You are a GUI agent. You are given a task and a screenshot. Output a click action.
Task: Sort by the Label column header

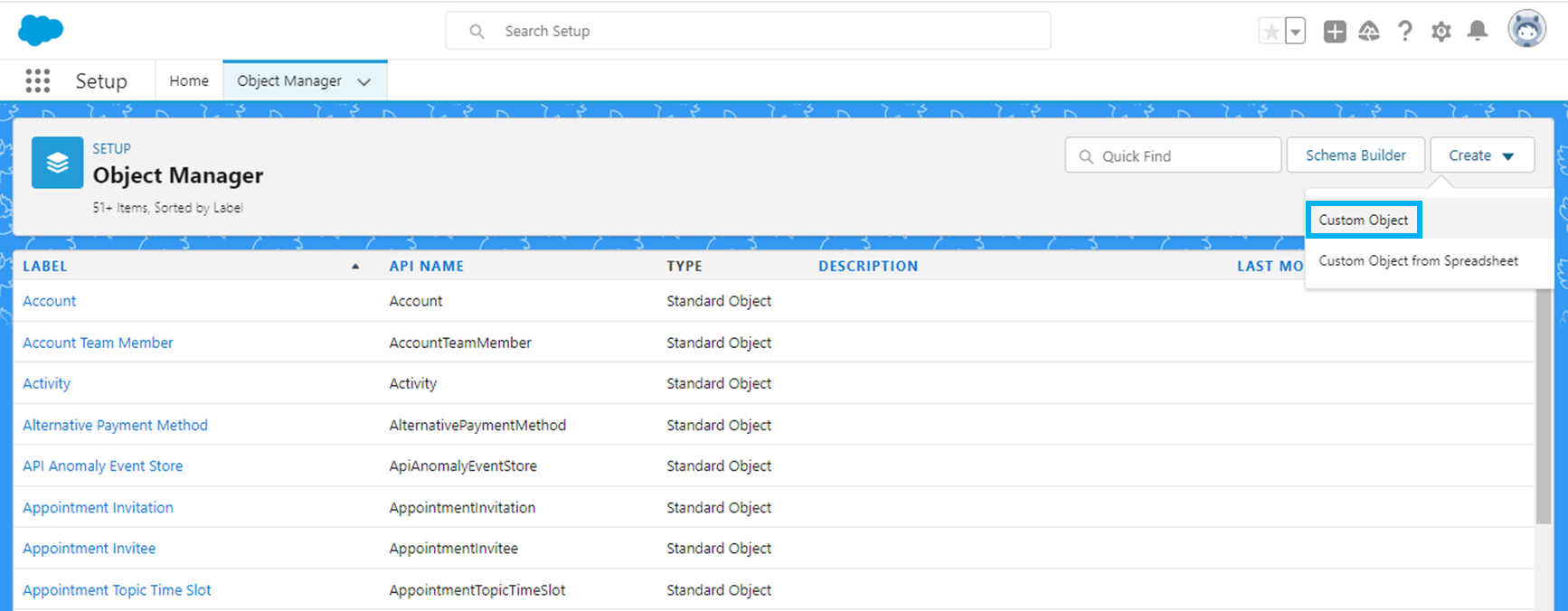tap(45, 266)
